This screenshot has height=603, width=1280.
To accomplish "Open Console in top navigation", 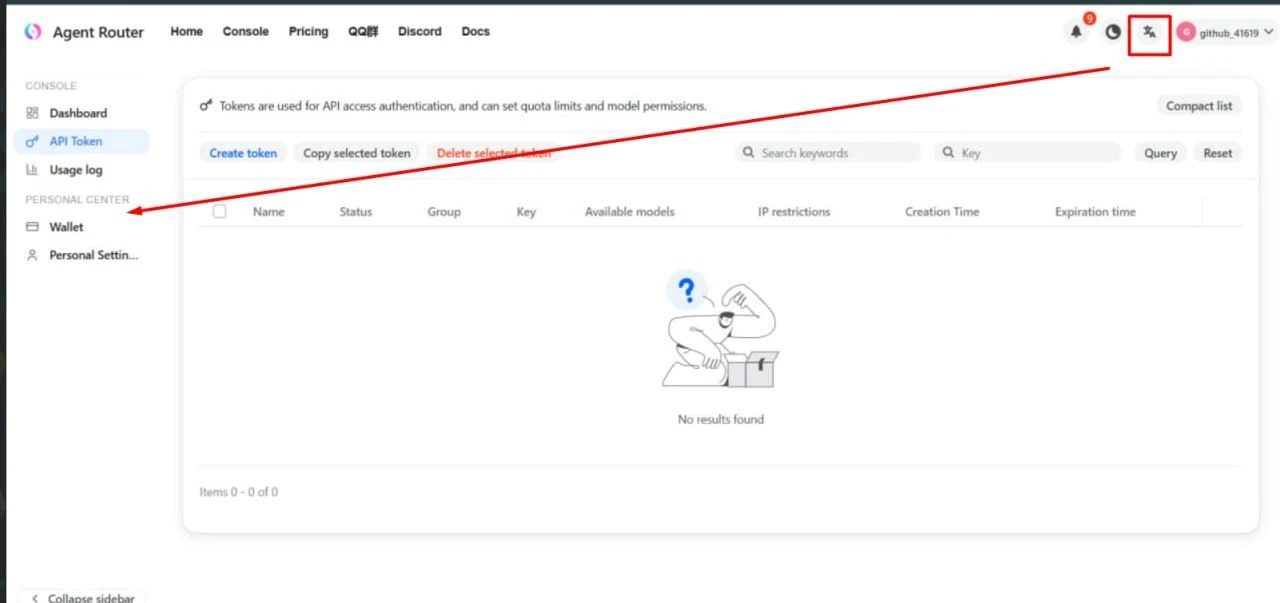I will coord(246,31).
